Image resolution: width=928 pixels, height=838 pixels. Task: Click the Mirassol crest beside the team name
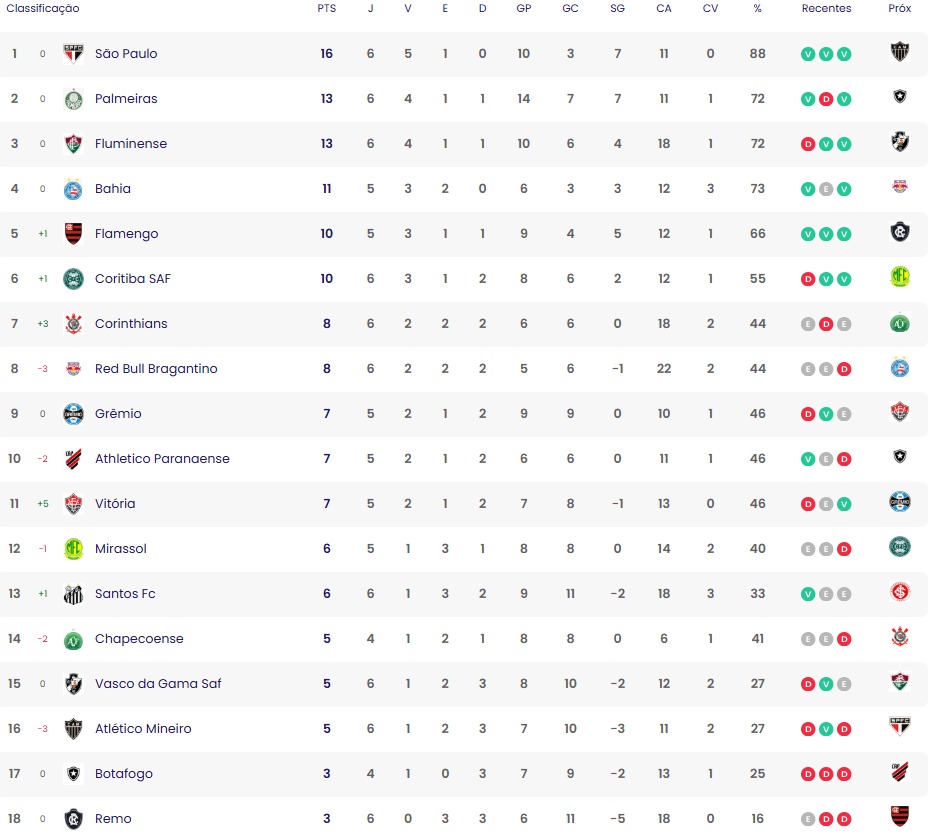tap(73, 549)
